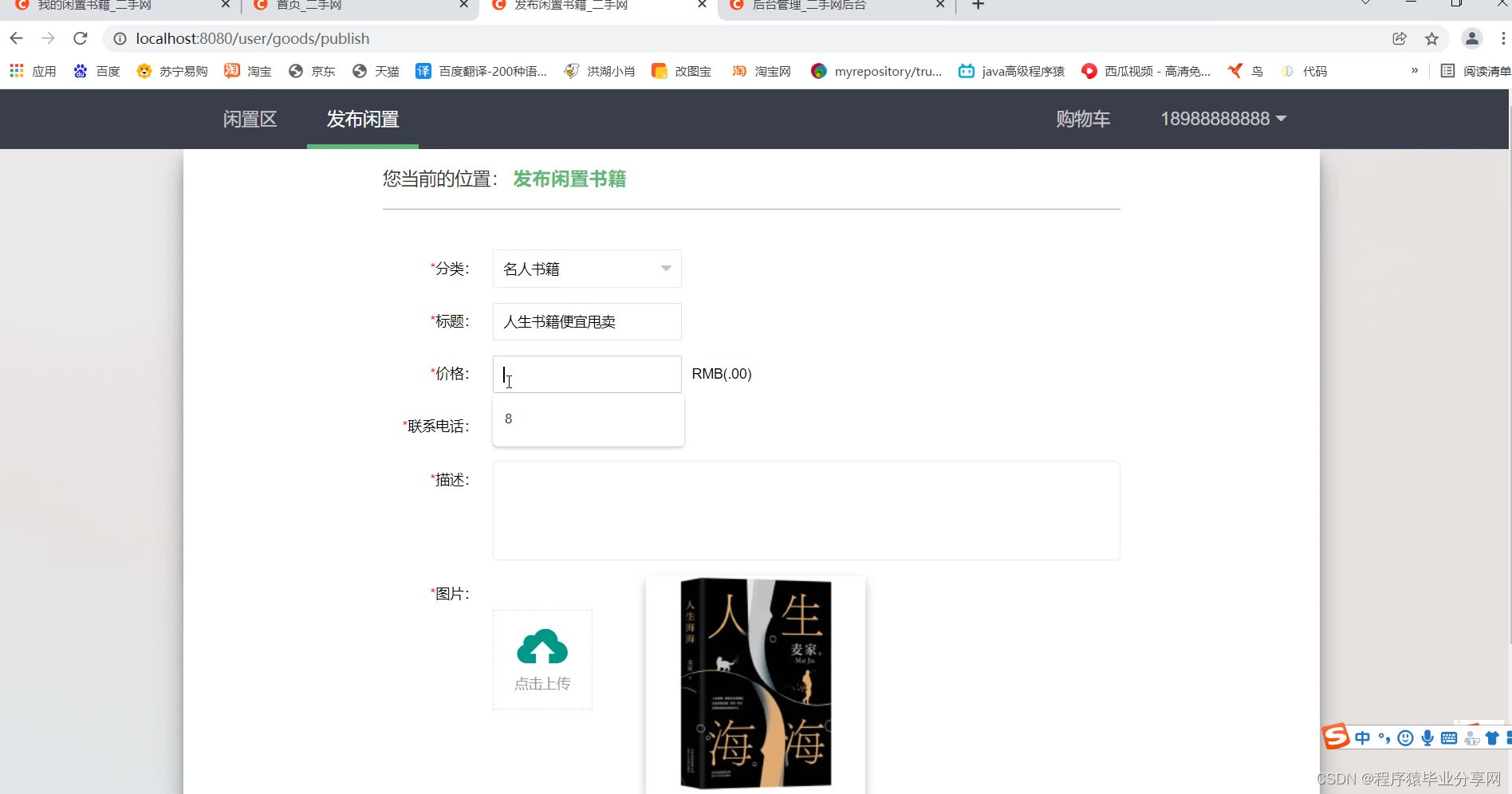The width and height of the screenshot is (1512, 794).
Task: Open the 京东 bookmark
Action: 312,71
